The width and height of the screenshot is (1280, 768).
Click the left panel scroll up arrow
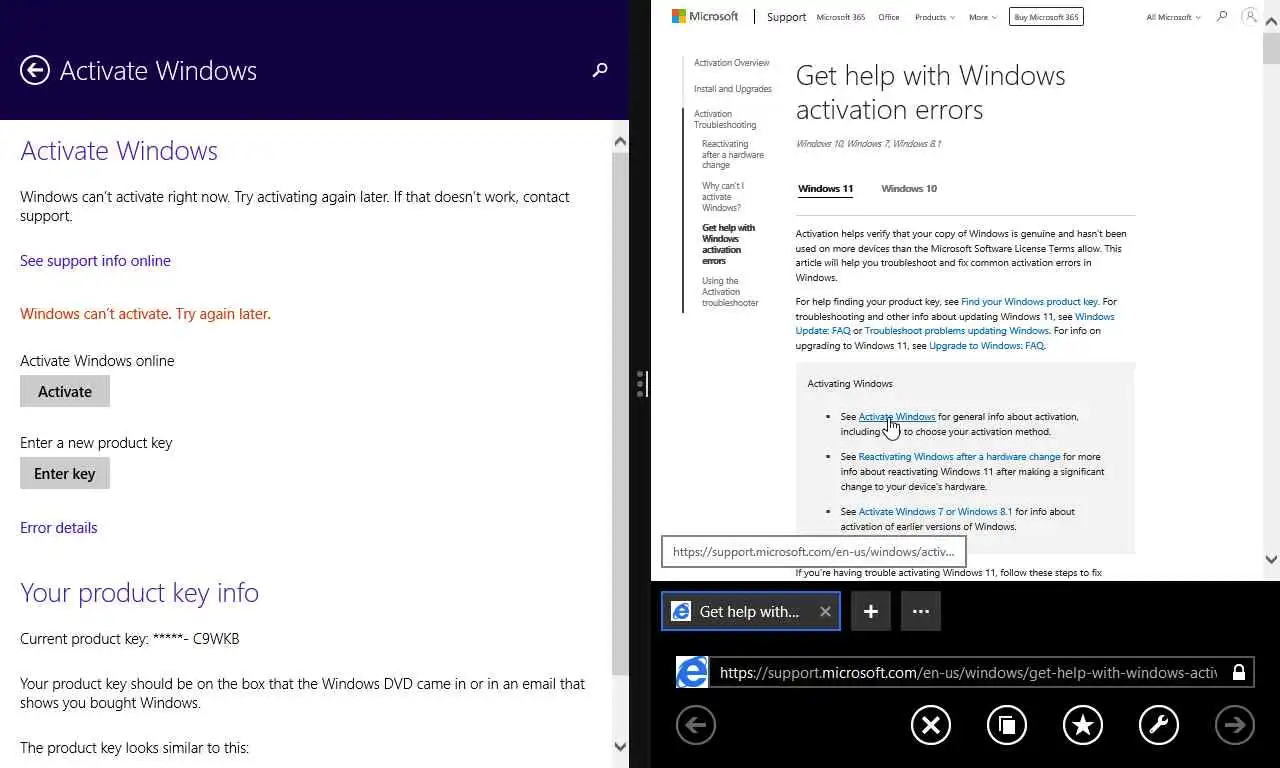point(620,141)
